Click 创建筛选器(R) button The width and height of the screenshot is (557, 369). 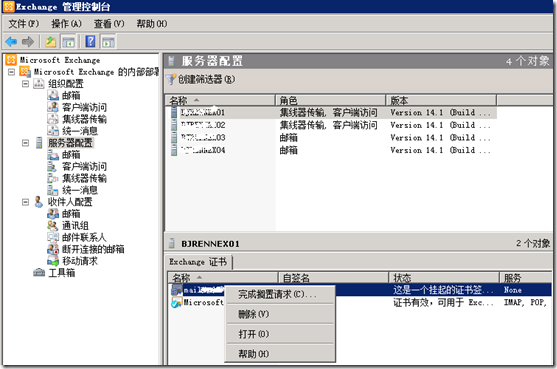coord(201,79)
